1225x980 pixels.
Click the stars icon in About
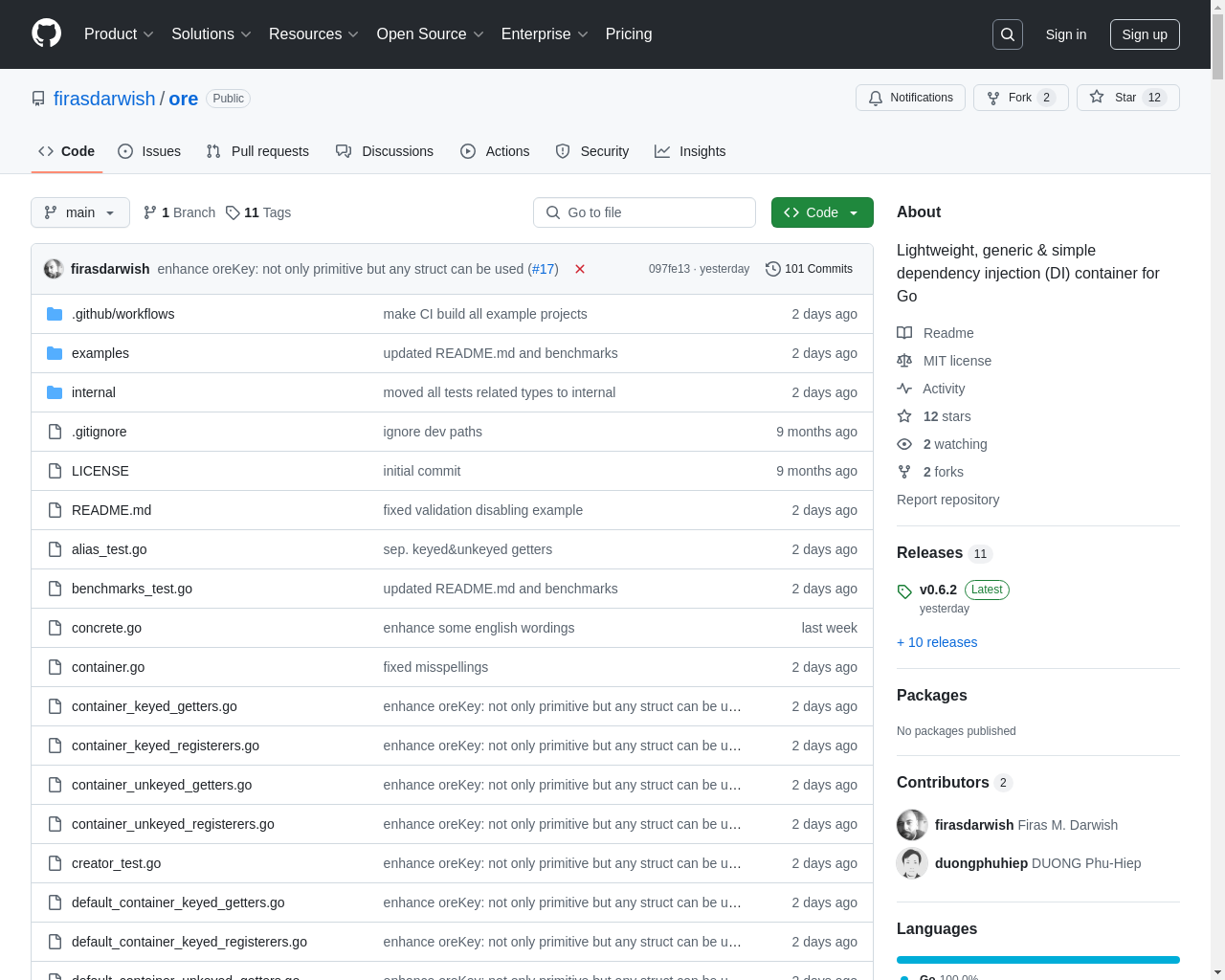(x=904, y=416)
